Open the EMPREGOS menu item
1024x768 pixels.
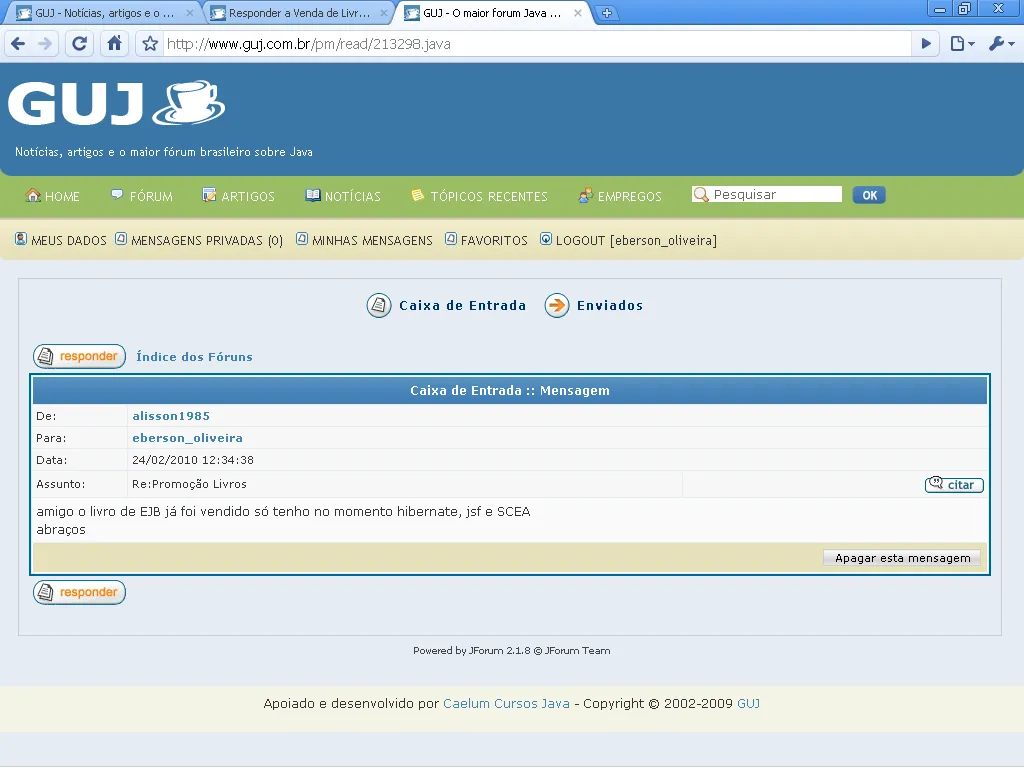630,197
